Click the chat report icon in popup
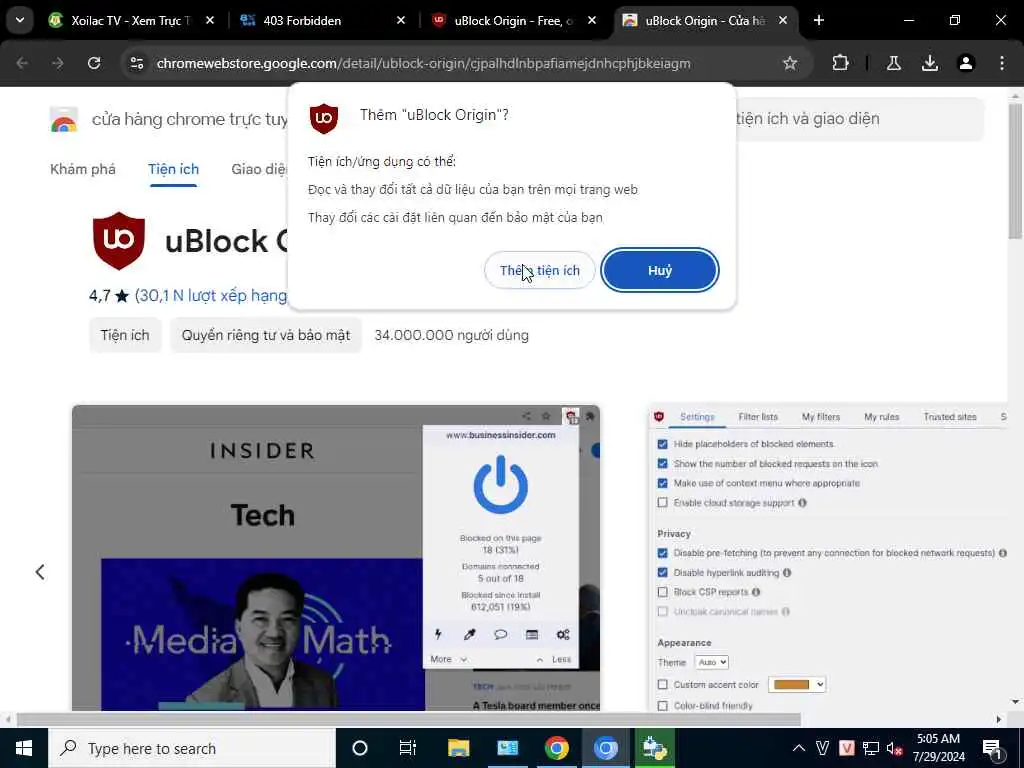 [500, 634]
